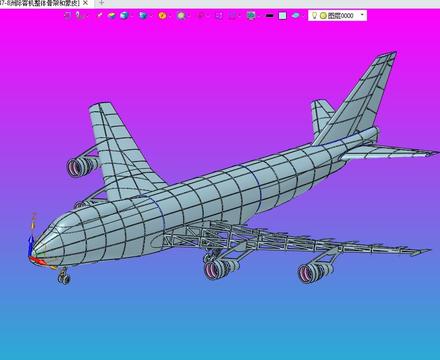Expand the arrow beside the teal monitor icon
The image size is (440, 360).
[258, 16]
